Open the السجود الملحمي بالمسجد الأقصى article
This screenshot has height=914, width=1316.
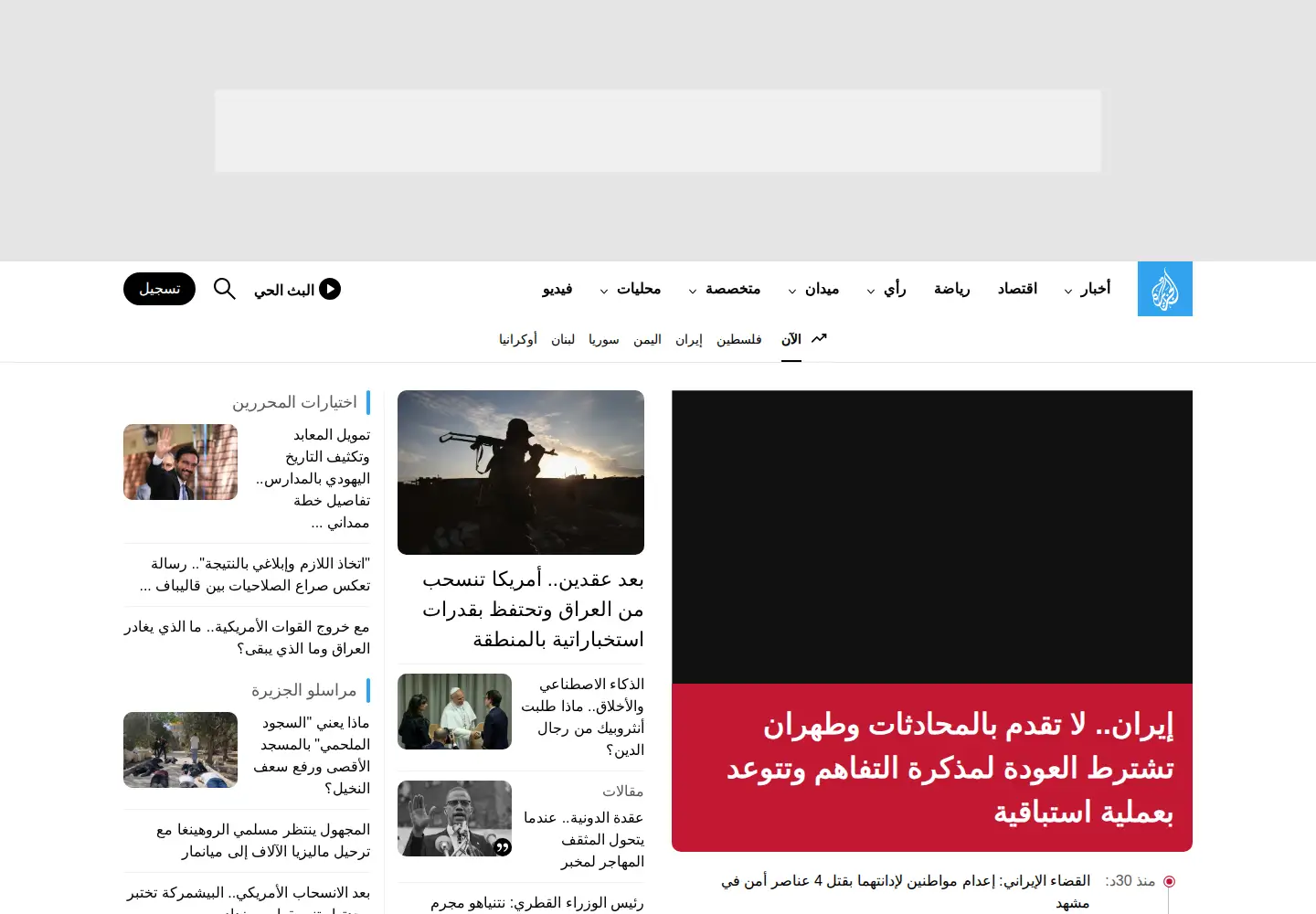click(x=312, y=755)
